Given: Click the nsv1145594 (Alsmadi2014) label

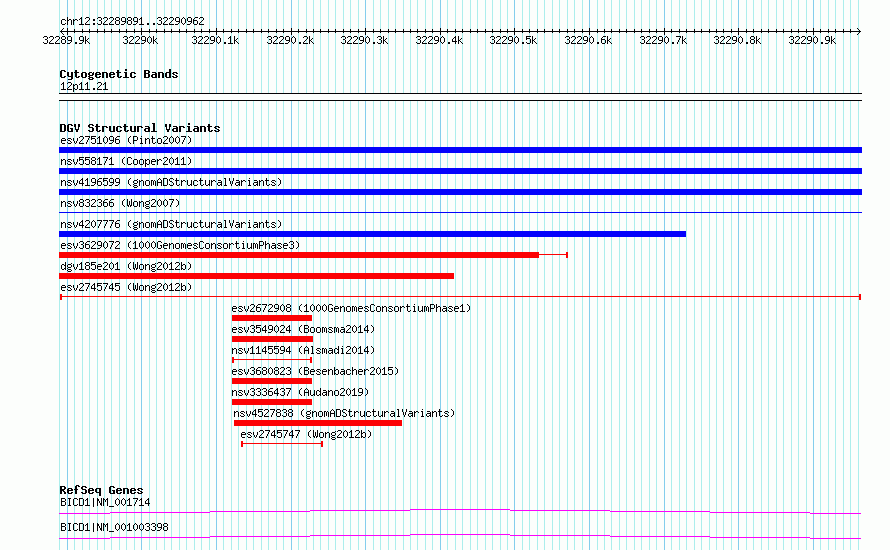Looking at the screenshot, I should pos(303,350).
